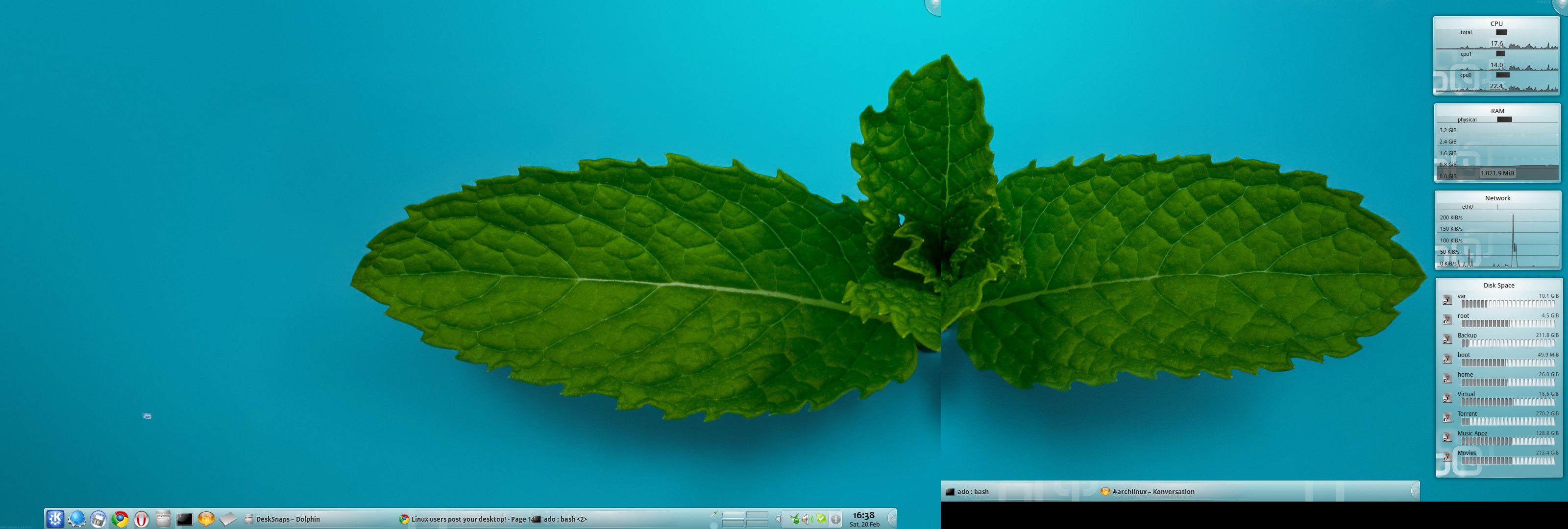Click the eth0 network graph

click(1497, 239)
